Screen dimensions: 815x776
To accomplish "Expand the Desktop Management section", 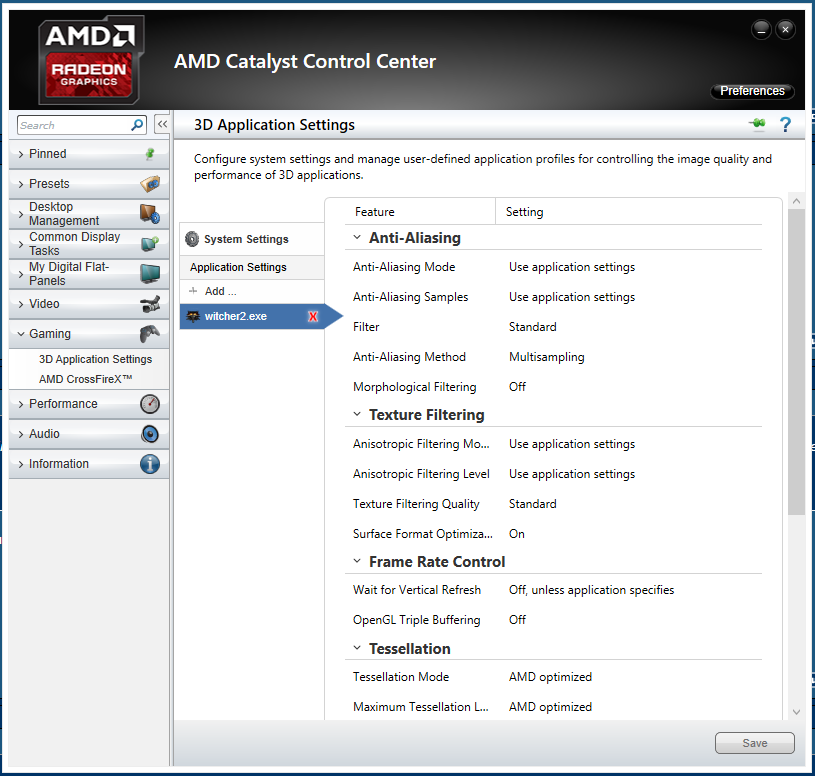I will pos(21,214).
